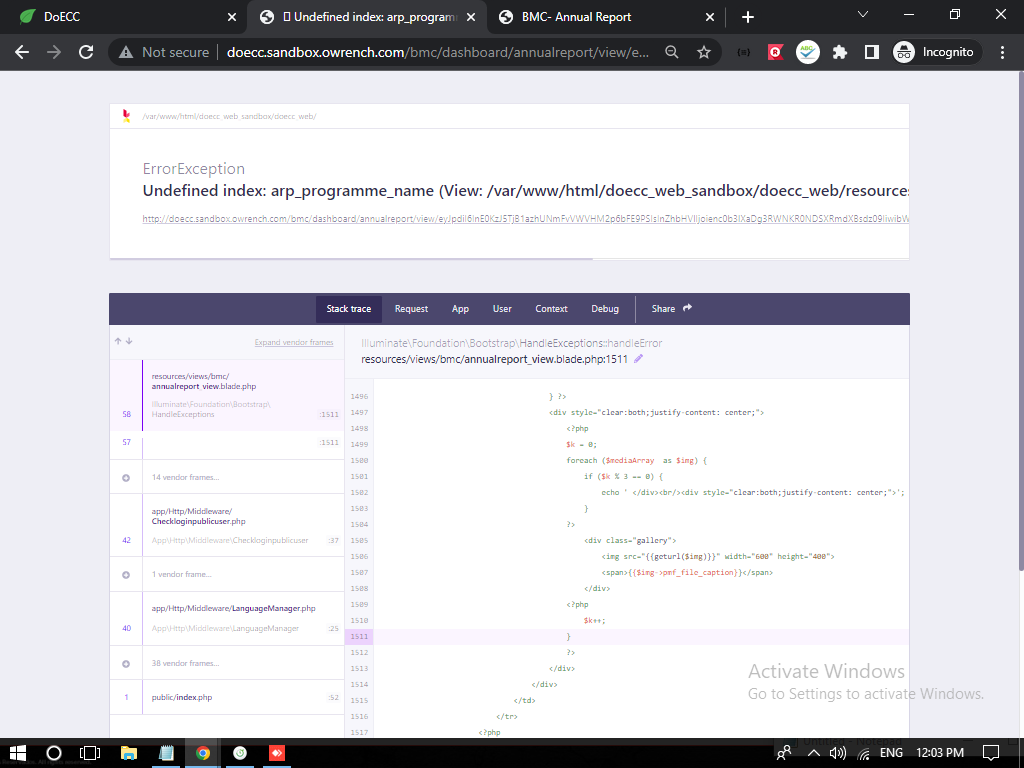
Task: Switch to the Request tab
Action: (x=411, y=309)
